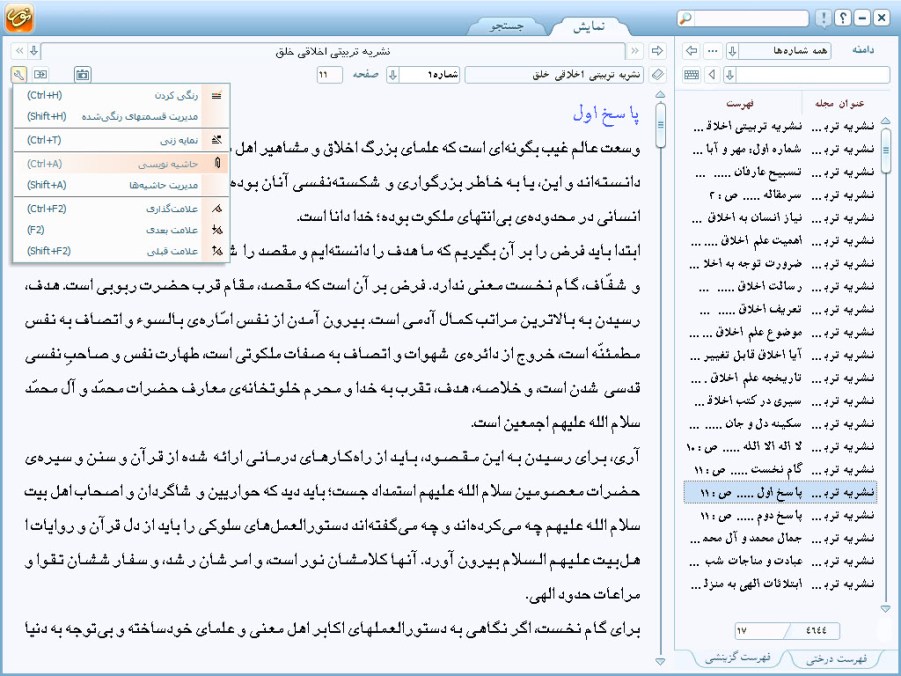Click the عنوان مجله column header

[x=840, y=103]
